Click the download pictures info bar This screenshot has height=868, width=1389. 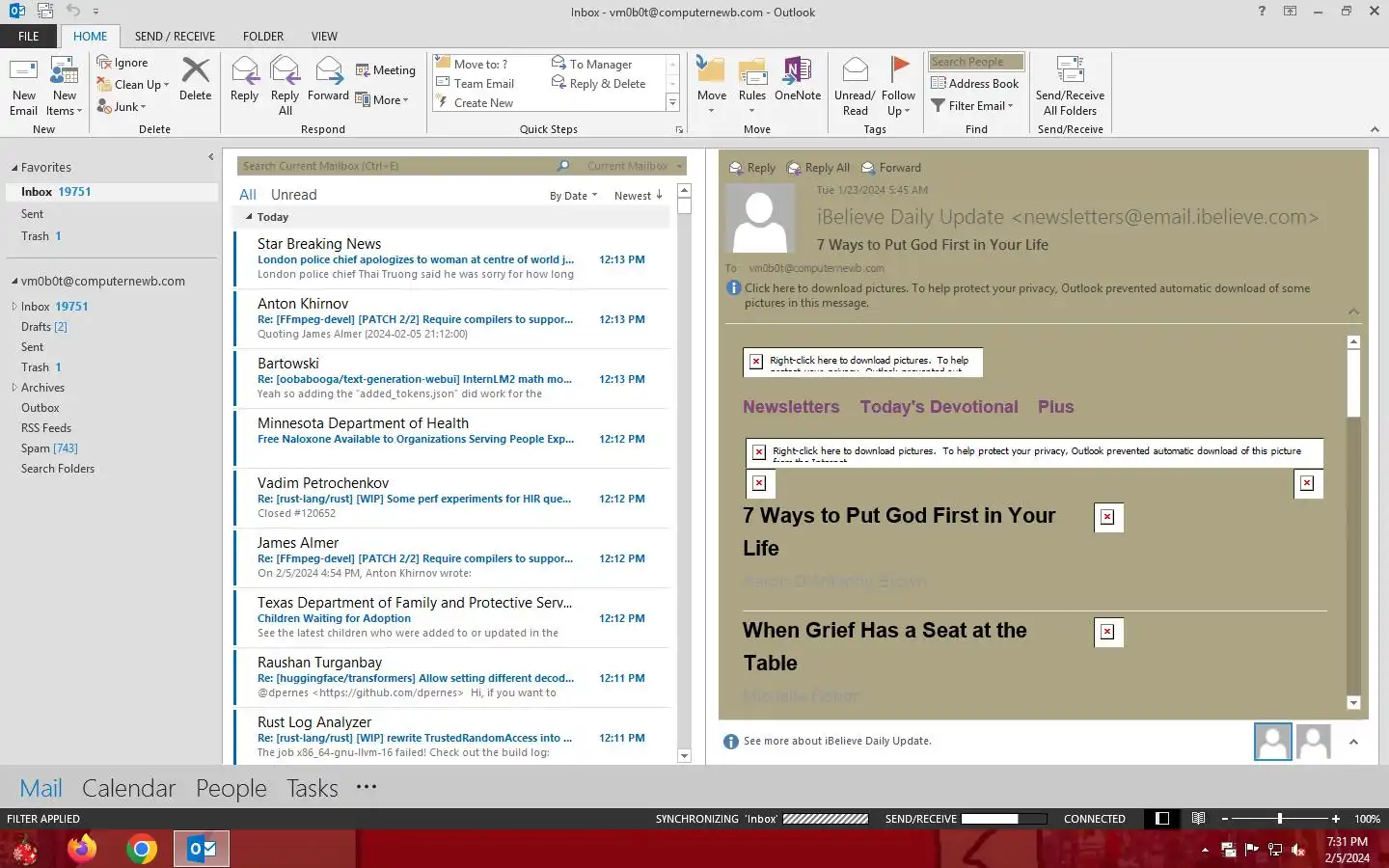pyautogui.click(x=1027, y=295)
